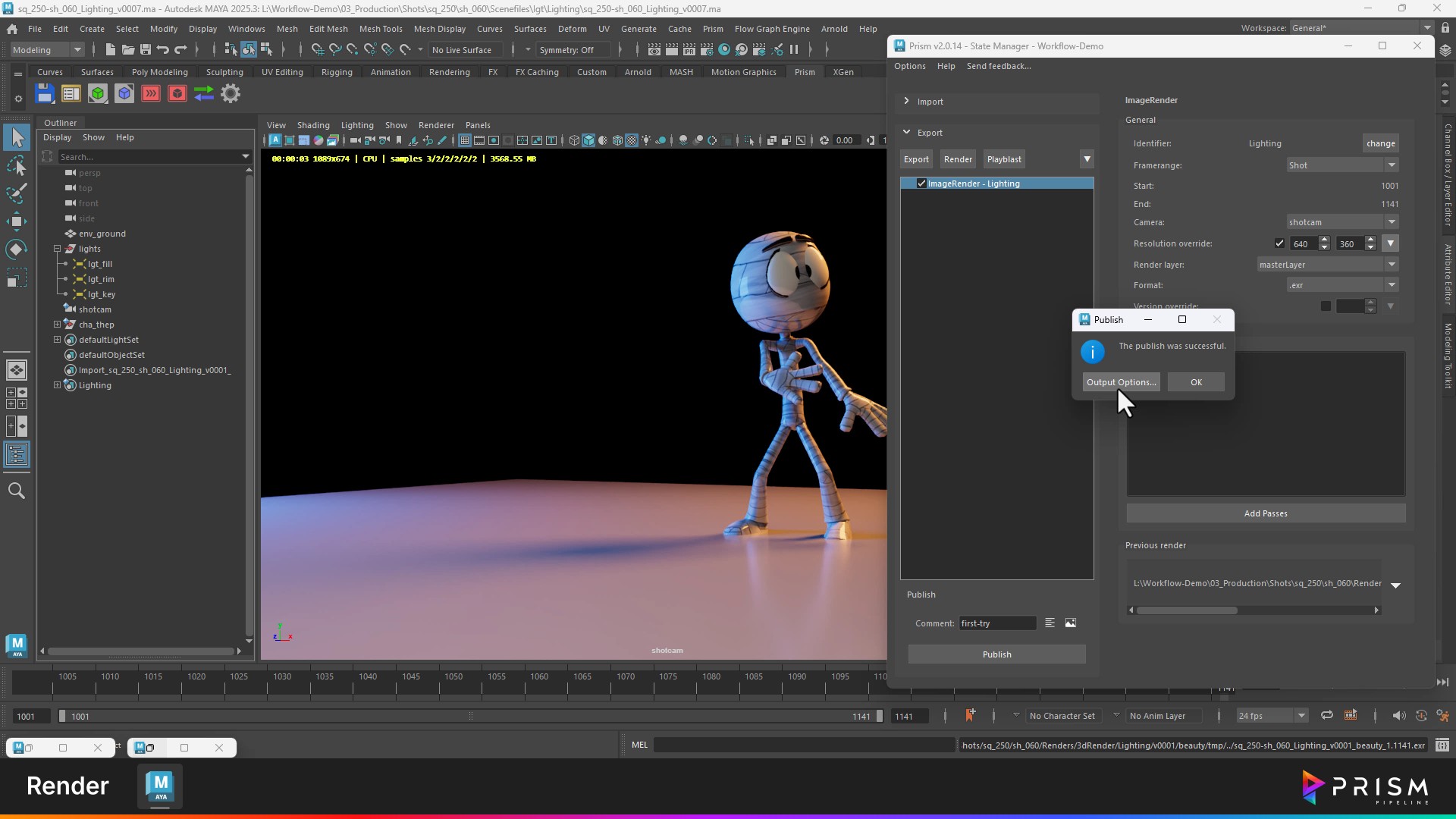Click the Previous render path horizontal scrollbar

[1254, 610]
